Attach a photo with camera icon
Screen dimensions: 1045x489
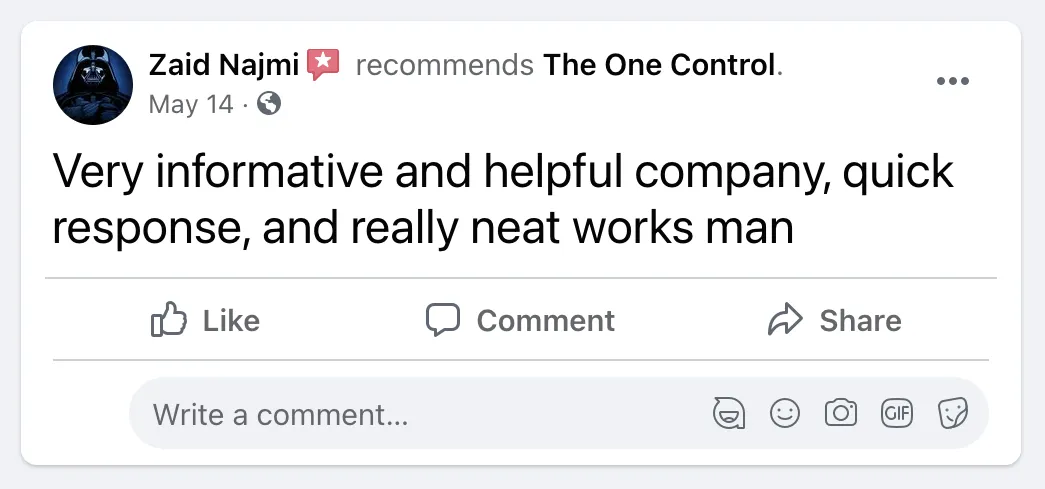pos(841,413)
